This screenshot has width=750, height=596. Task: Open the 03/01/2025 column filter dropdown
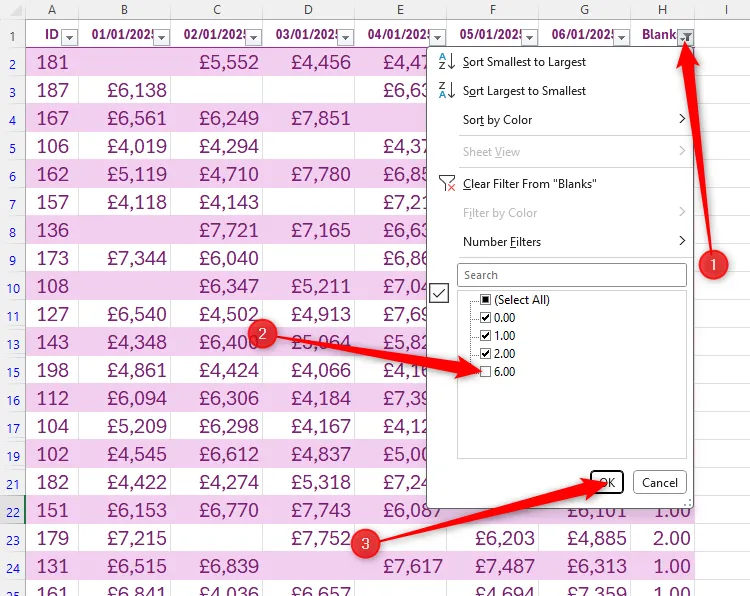pyautogui.click(x=345, y=37)
